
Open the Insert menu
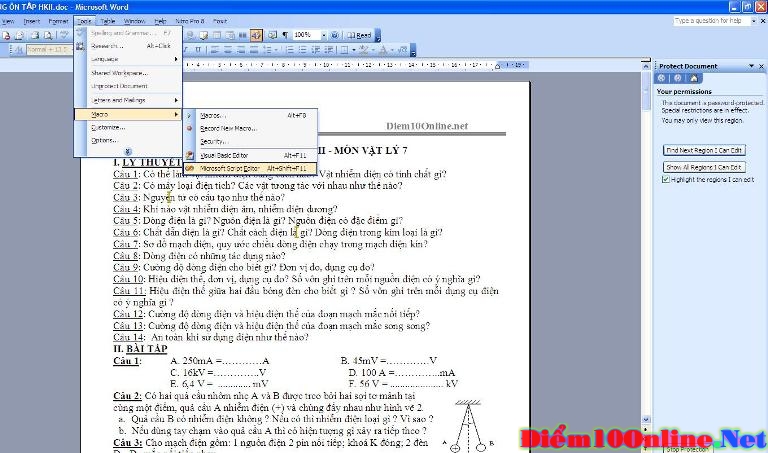(x=32, y=21)
